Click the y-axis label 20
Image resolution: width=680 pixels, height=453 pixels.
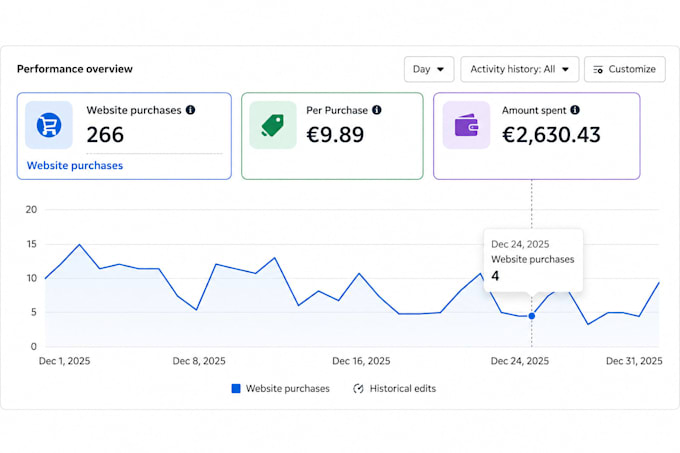[31, 209]
